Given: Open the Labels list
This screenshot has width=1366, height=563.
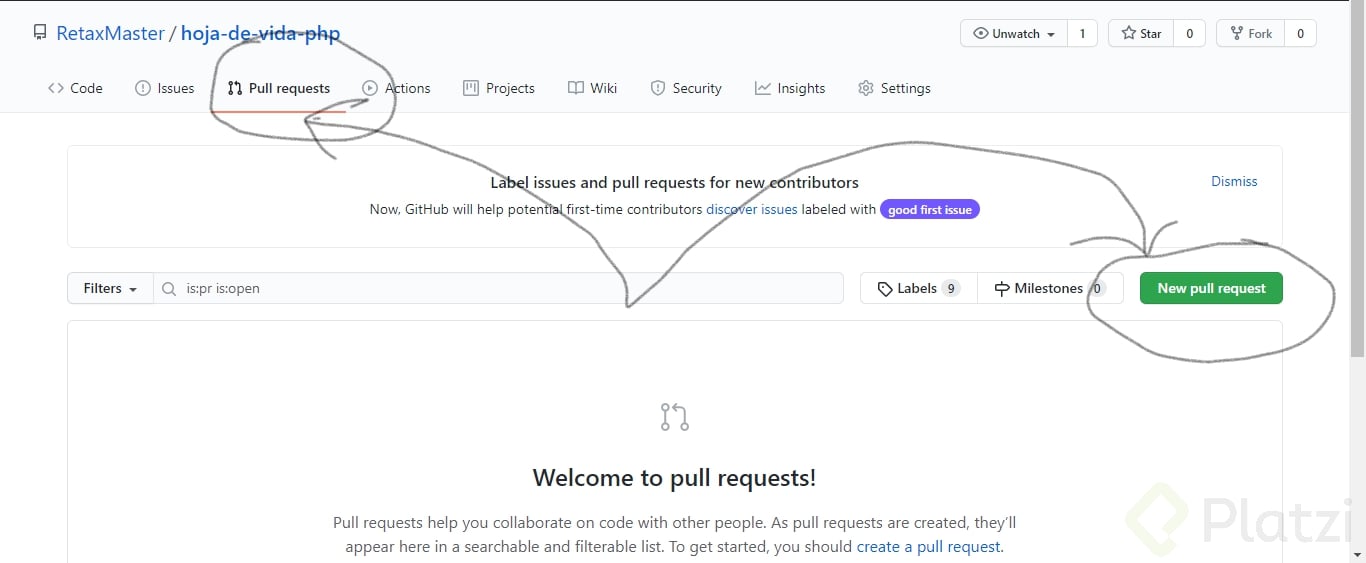Looking at the screenshot, I should 918,288.
